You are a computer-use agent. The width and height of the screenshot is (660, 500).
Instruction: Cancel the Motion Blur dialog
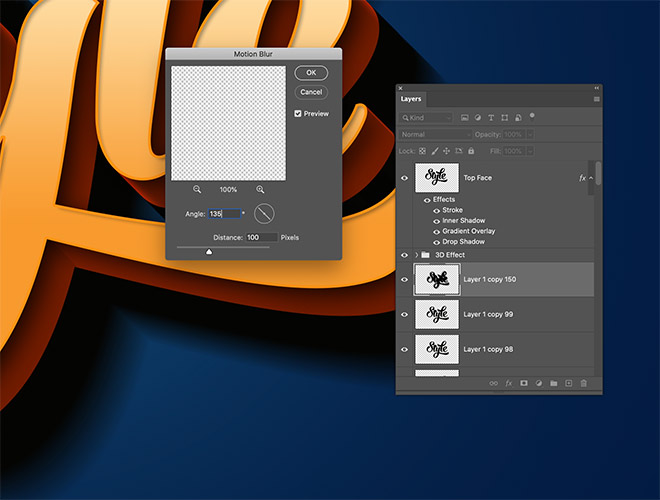[311, 92]
